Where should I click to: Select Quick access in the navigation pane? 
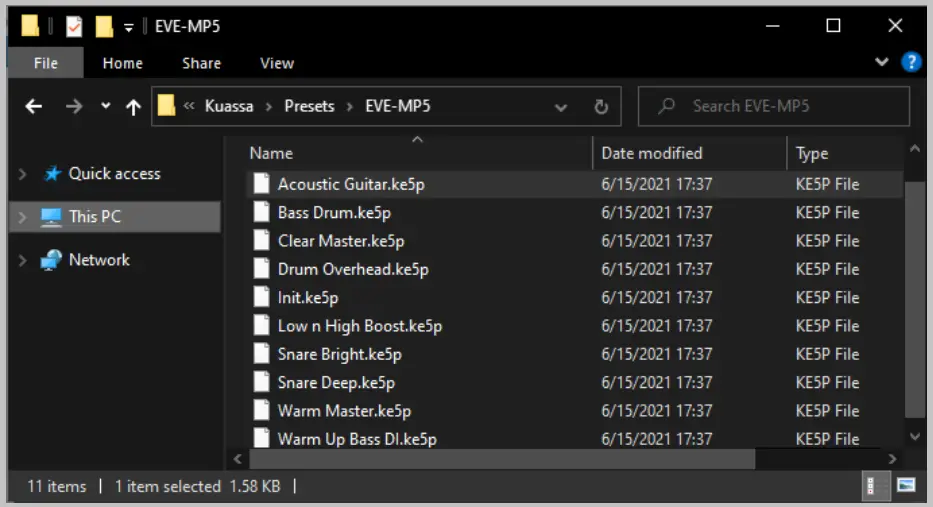pos(114,173)
